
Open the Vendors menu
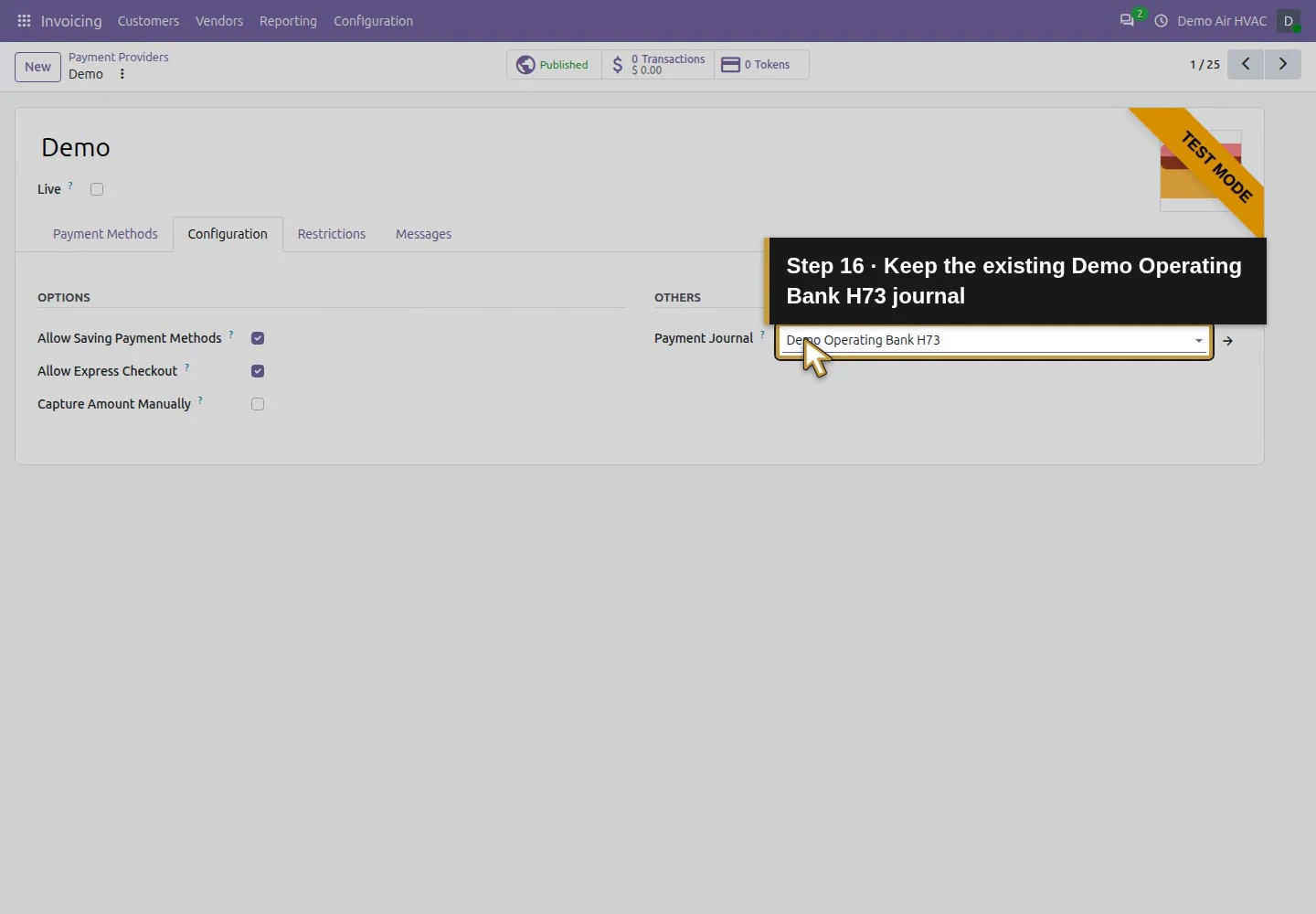(x=219, y=21)
